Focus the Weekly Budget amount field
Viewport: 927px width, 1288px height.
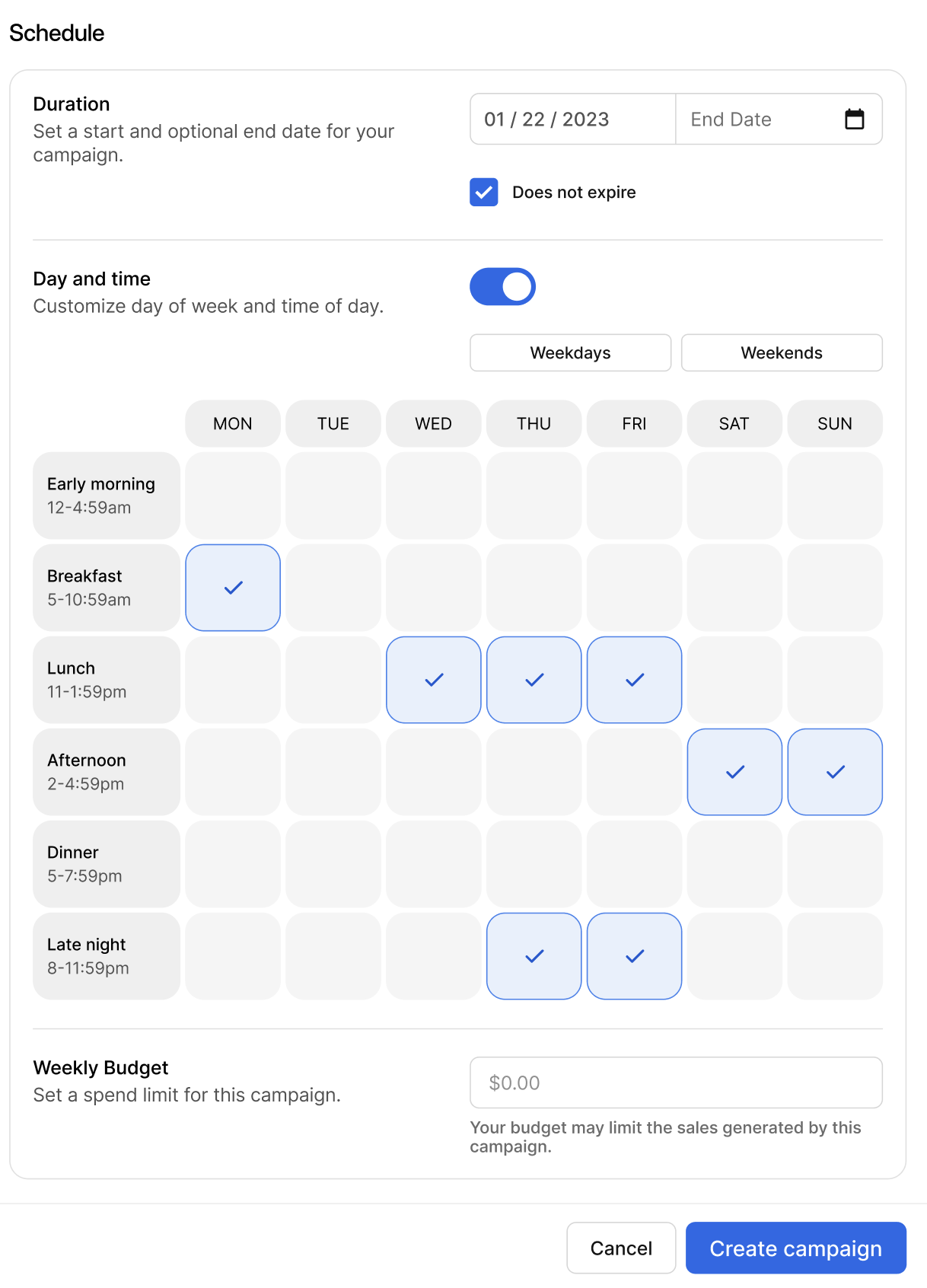676,1082
